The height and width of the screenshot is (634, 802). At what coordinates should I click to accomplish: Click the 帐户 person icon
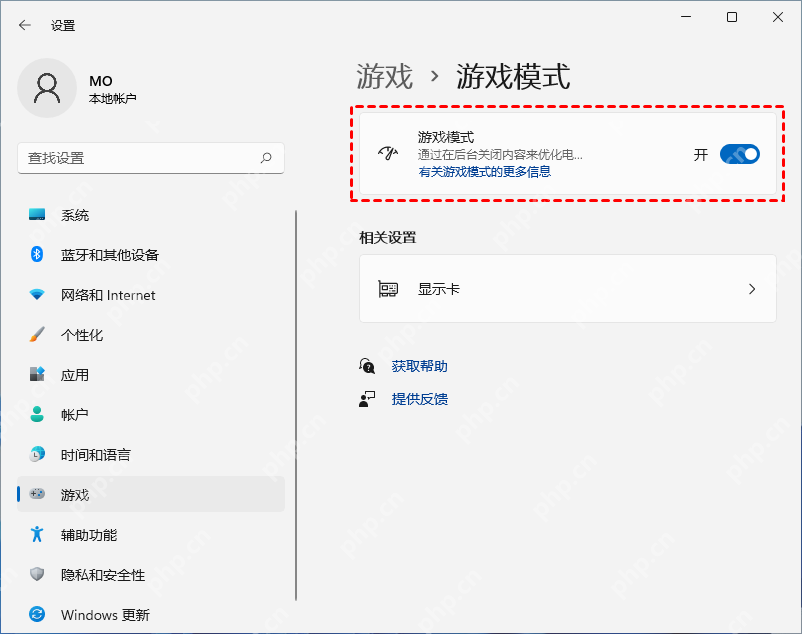(37, 414)
